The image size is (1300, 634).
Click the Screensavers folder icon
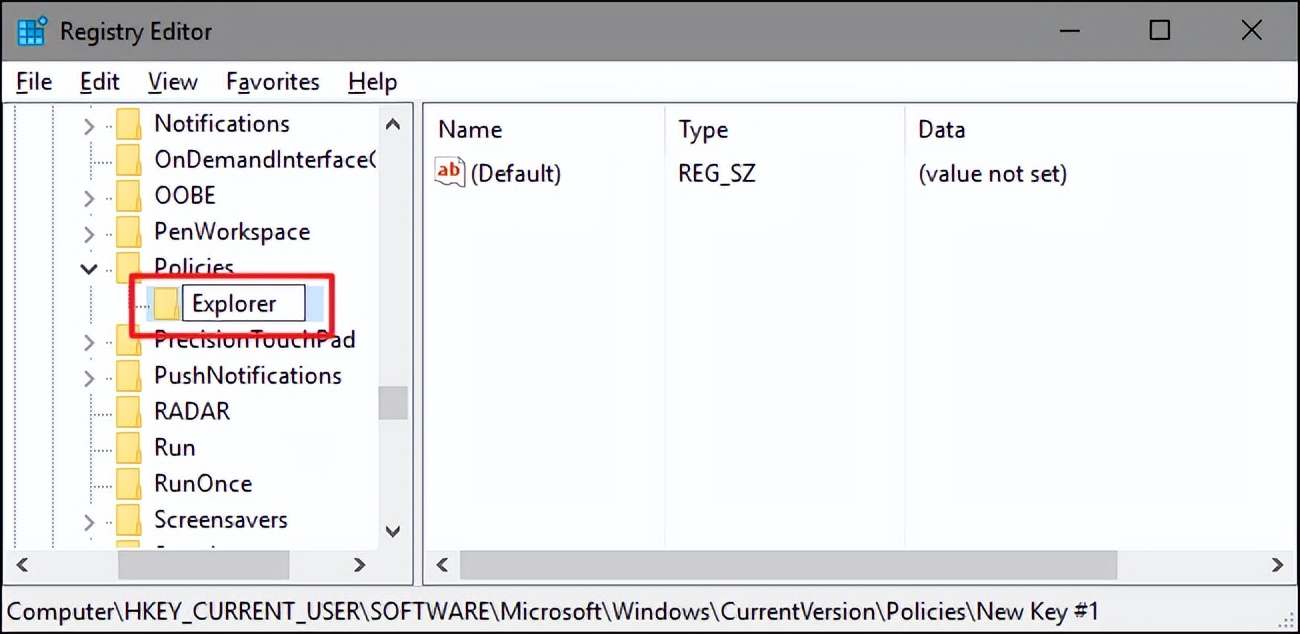tap(131, 519)
